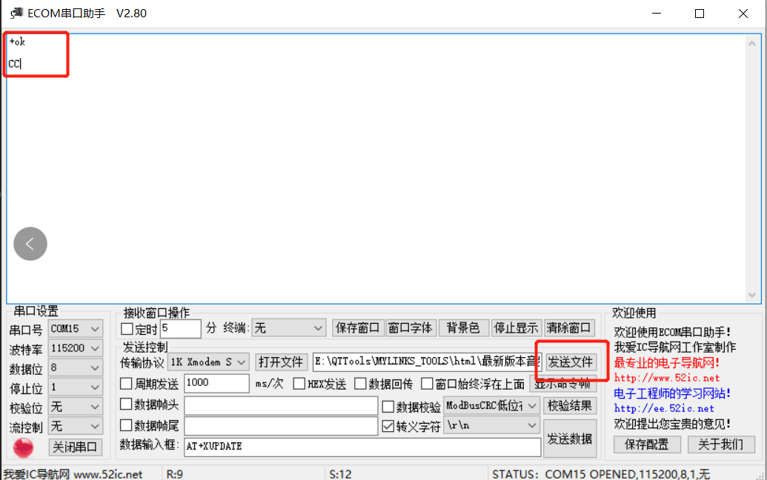Click the 数据输入框 AT+XUPDATE input field
This screenshot has width=767, height=480.
coord(360,446)
